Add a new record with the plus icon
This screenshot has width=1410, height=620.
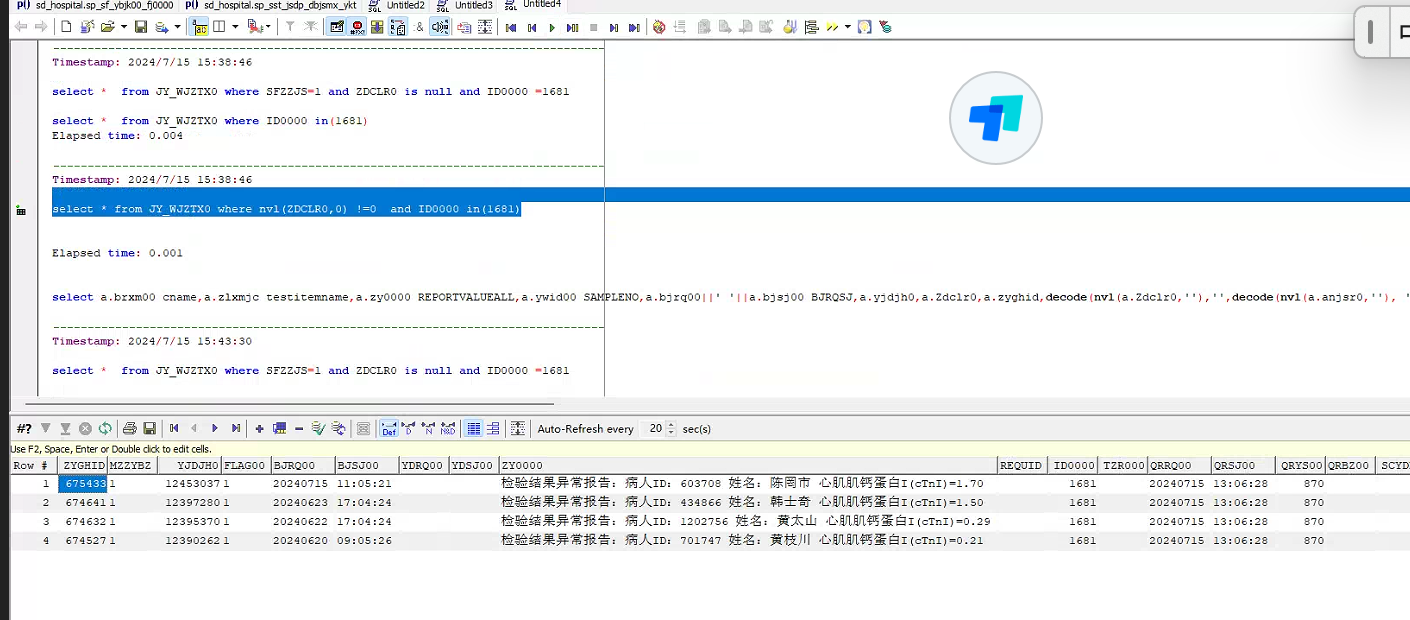coord(259,429)
